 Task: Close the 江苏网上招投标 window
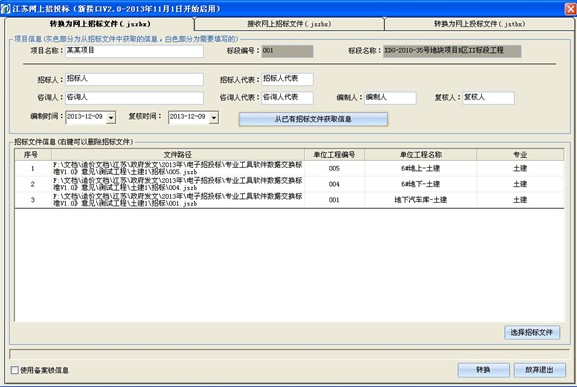pos(570,8)
